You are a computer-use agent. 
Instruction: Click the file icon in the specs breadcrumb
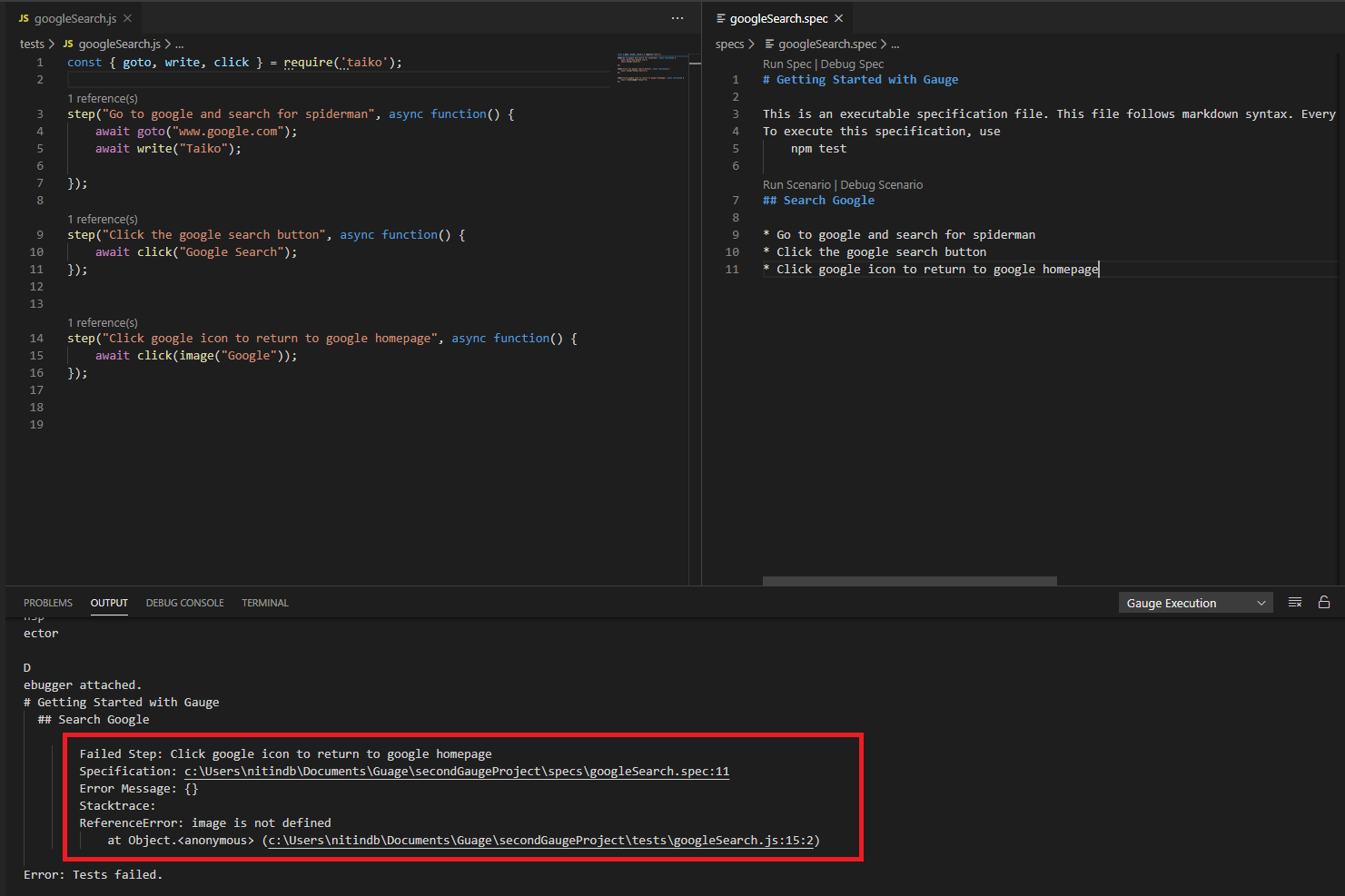tap(767, 44)
